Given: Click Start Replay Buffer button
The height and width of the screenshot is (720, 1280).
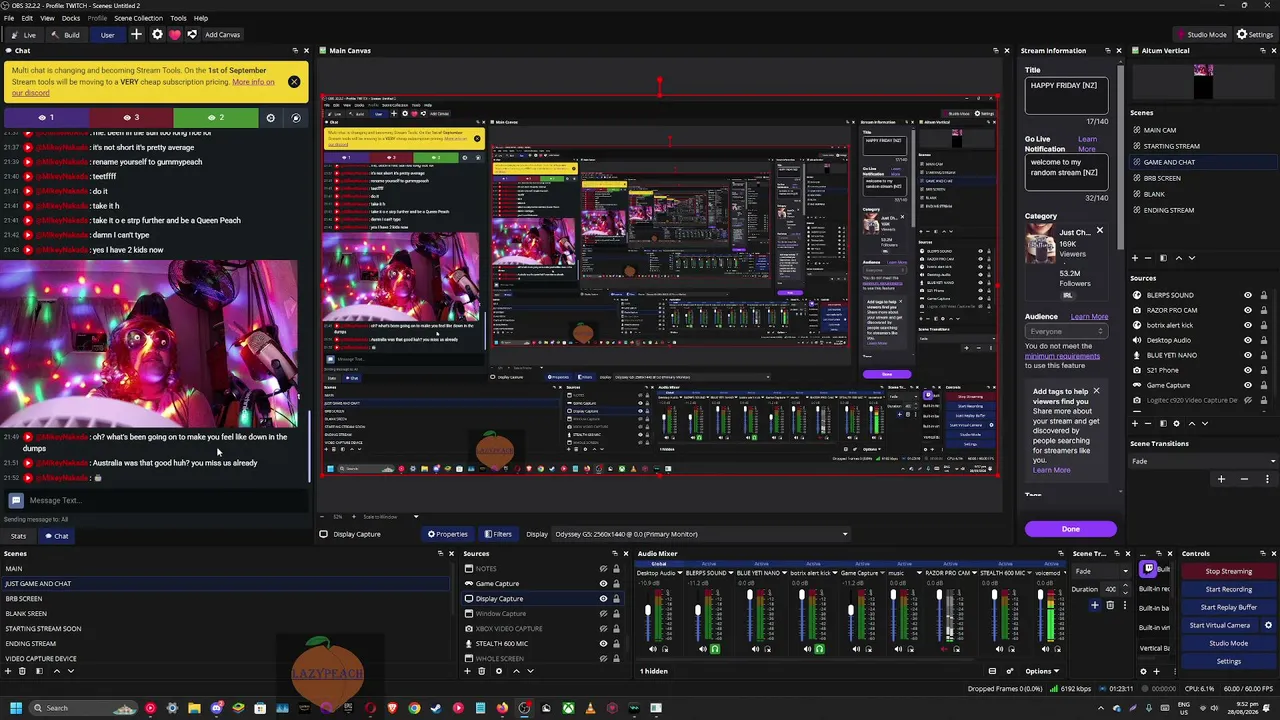Looking at the screenshot, I should coord(1228,607).
